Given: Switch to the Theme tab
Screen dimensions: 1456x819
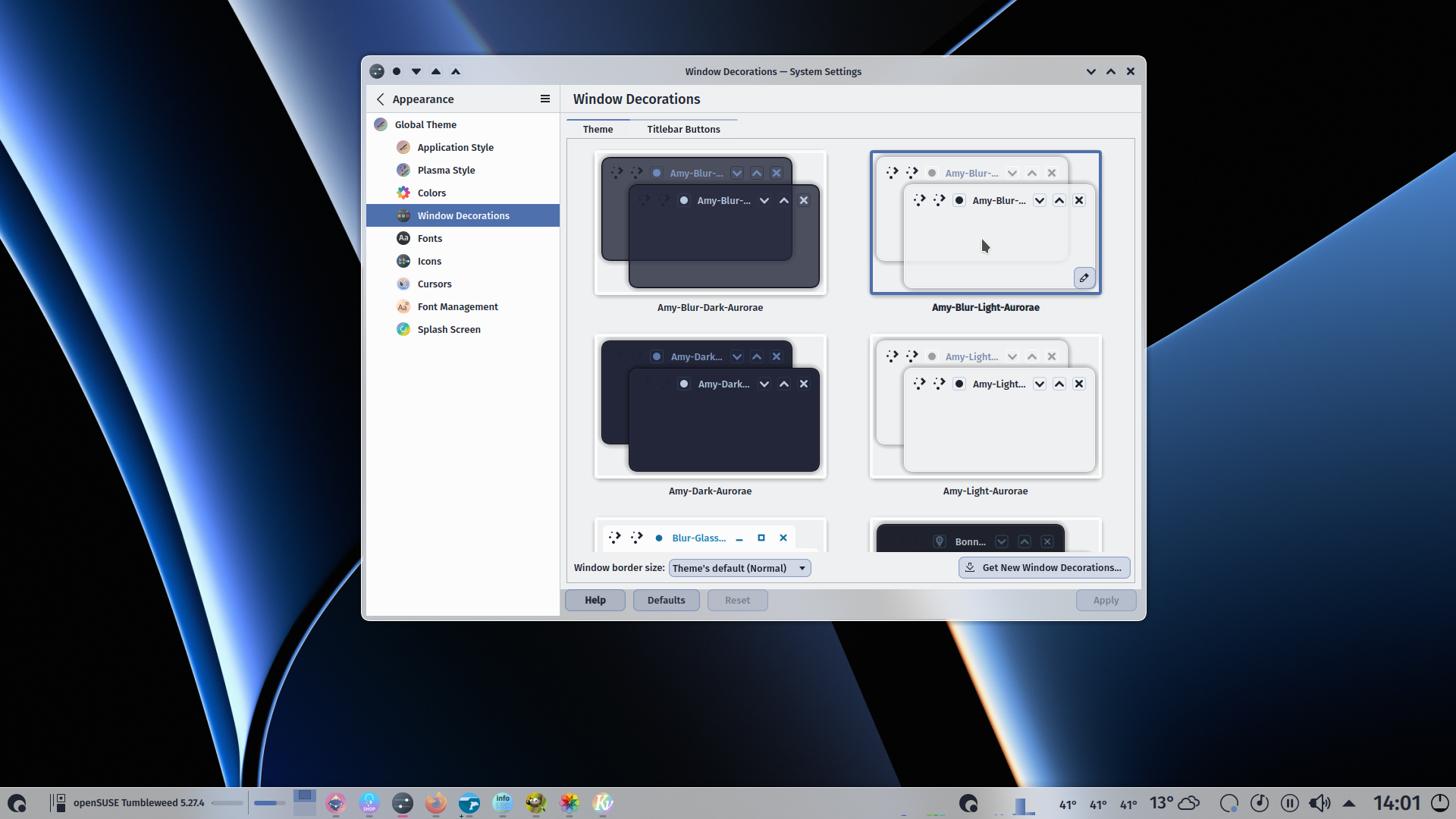Looking at the screenshot, I should [x=598, y=129].
